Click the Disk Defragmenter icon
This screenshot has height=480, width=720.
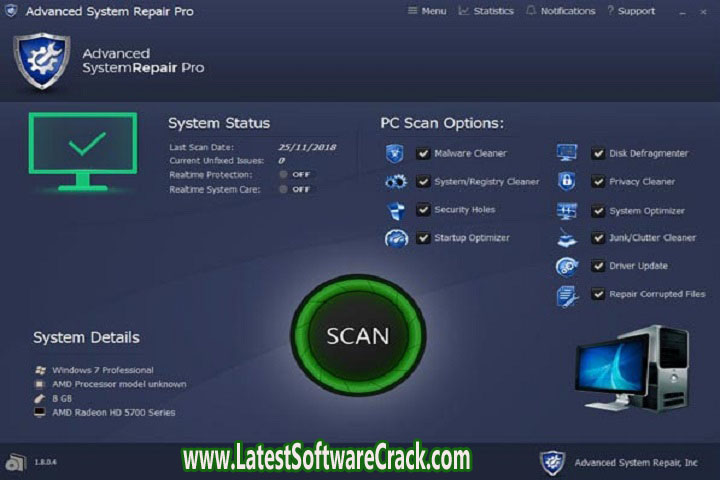[567, 153]
